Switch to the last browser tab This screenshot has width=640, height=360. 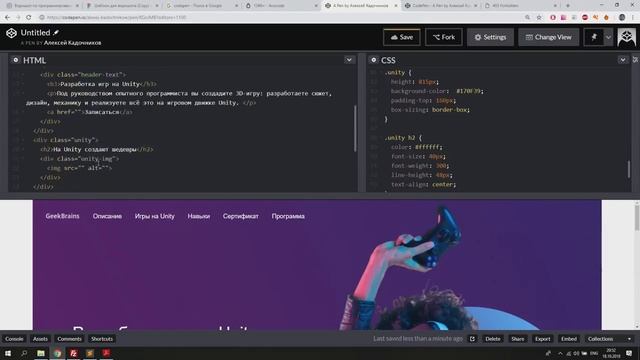pyautogui.click(x=520, y=6)
